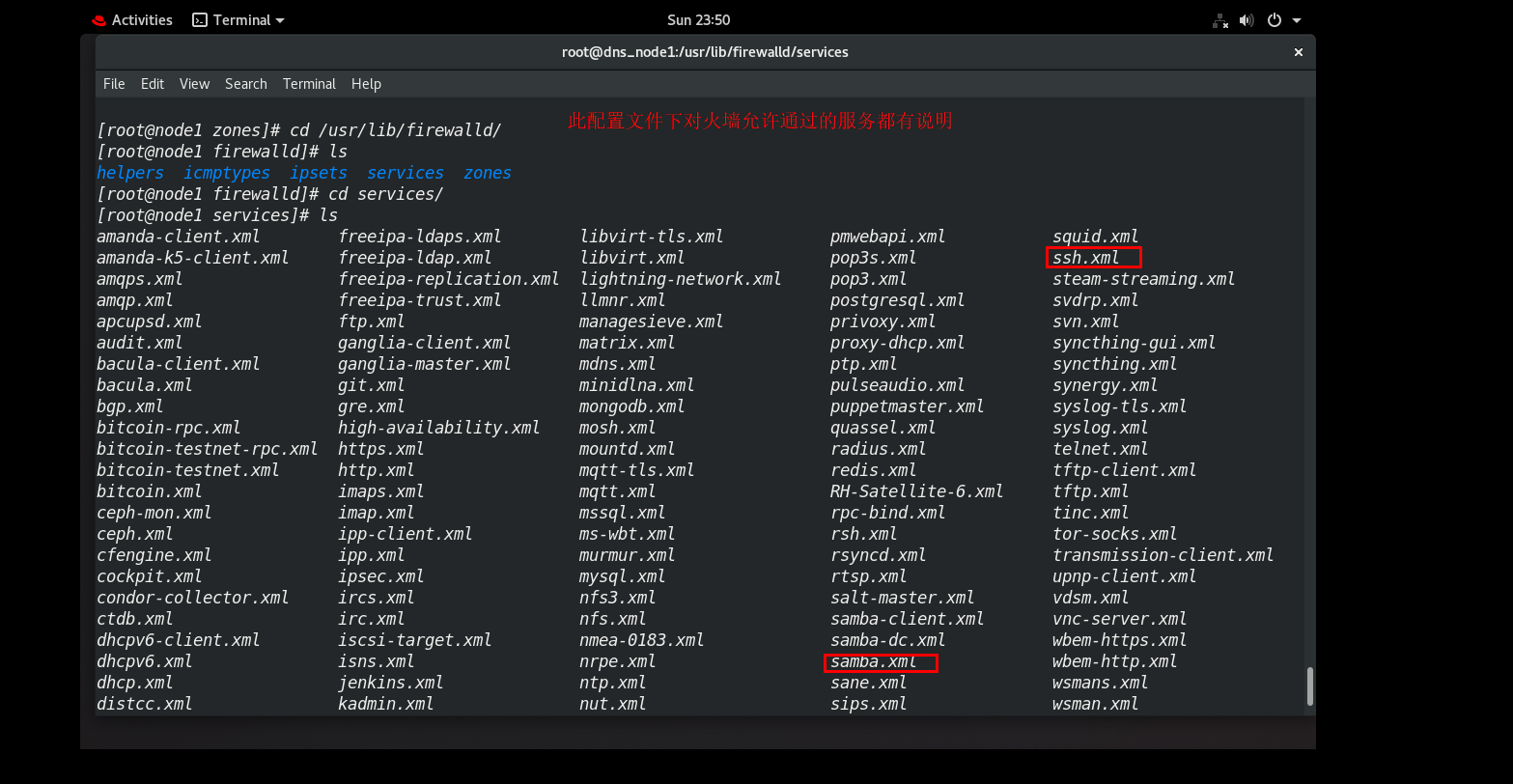Click ntp.xml file name
Image resolution: width=1513 pixels, height=784 pixels.
coord(613,683)
